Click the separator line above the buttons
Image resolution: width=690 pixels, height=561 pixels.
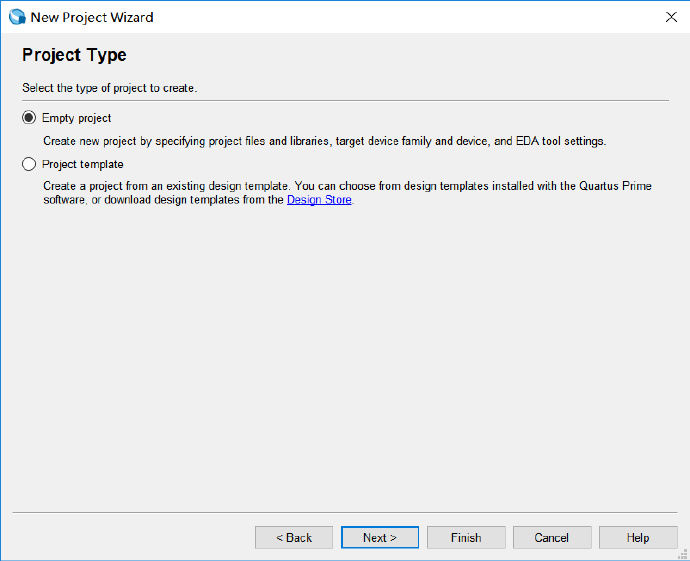pyautogui.click(x=345, y=513)
